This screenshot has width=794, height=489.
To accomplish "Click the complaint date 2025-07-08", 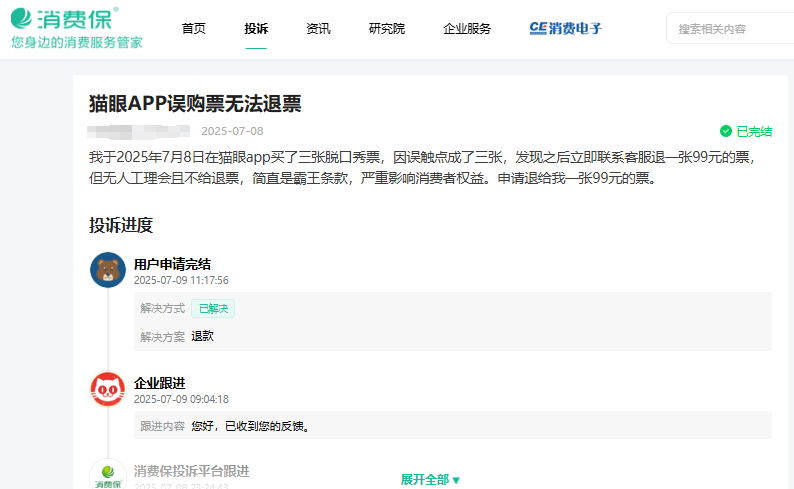I will [232, 131].
